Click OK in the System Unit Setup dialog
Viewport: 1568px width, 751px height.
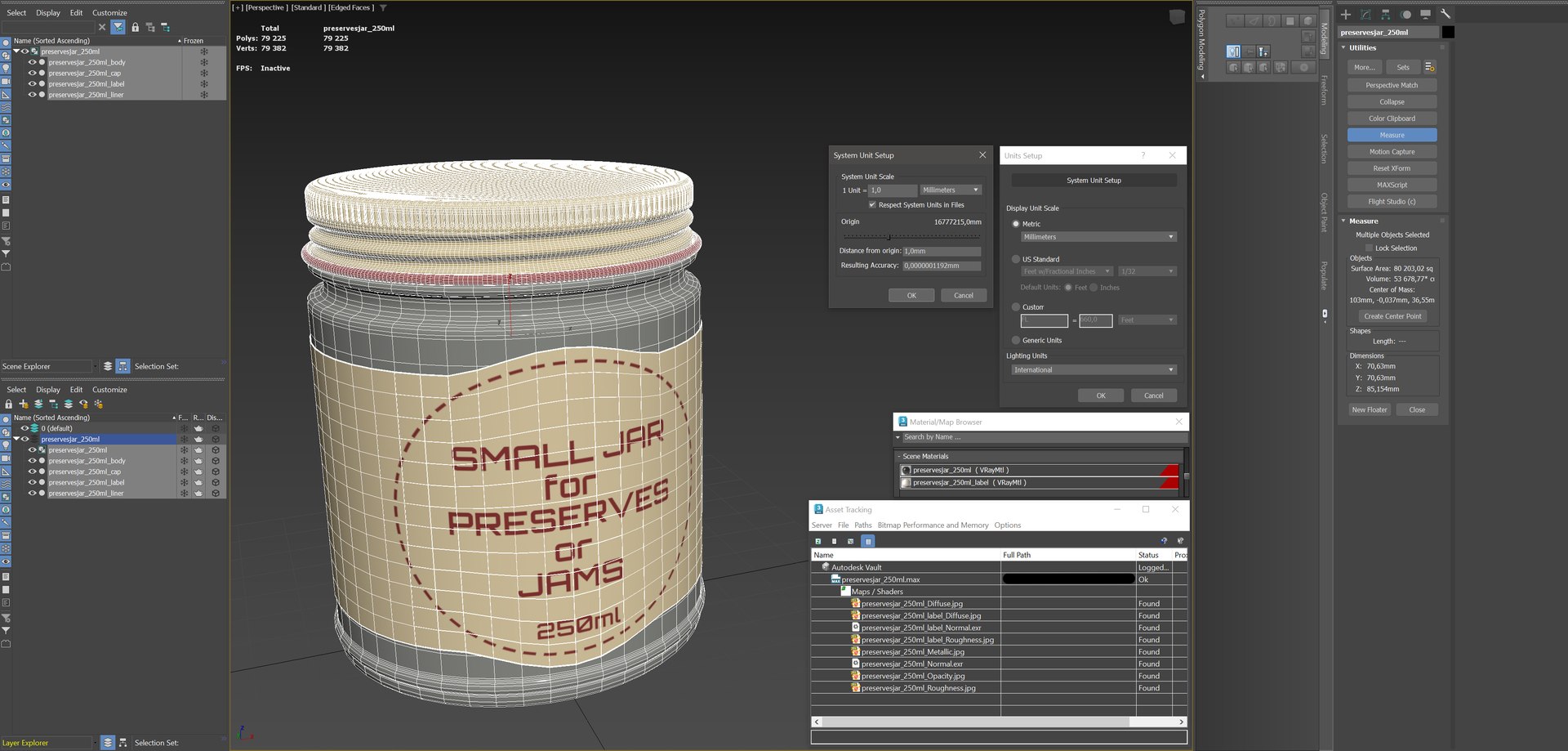(x=911, y=296)
